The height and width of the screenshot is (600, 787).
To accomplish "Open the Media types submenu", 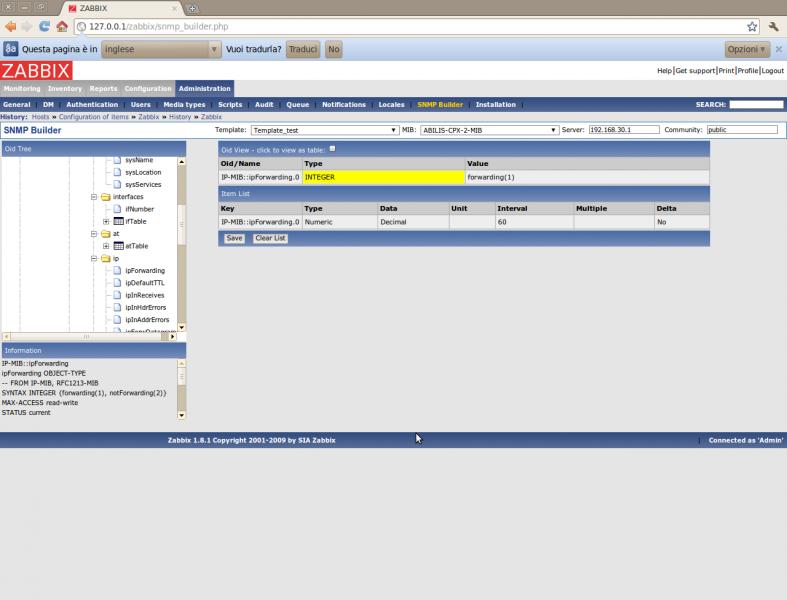I will [x=184, y=104].
